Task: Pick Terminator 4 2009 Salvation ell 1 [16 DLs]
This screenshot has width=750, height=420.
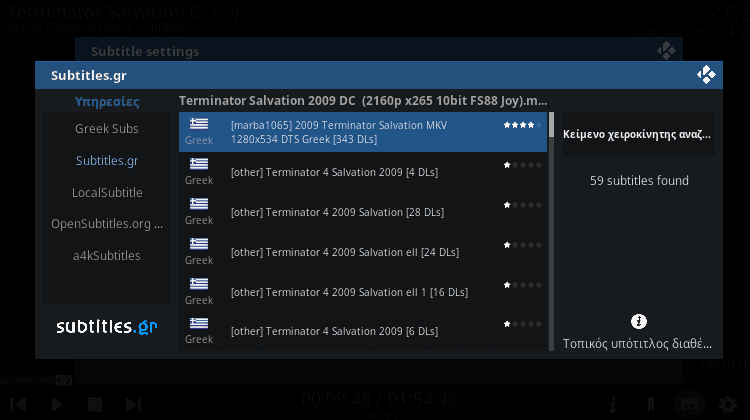Action: (x=363, y=292)
